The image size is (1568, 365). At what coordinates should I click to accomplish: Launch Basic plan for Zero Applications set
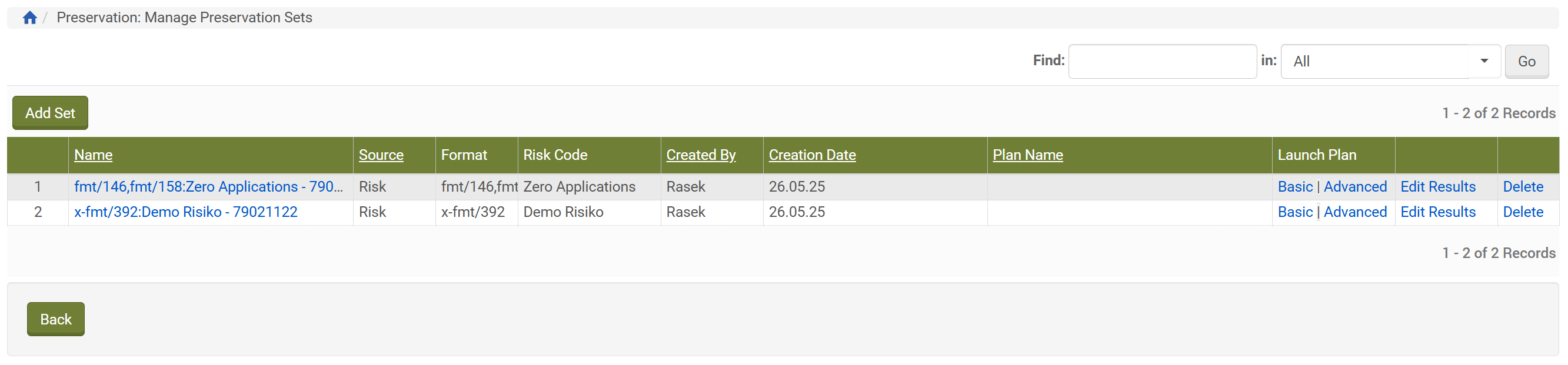click(1294, 187)
